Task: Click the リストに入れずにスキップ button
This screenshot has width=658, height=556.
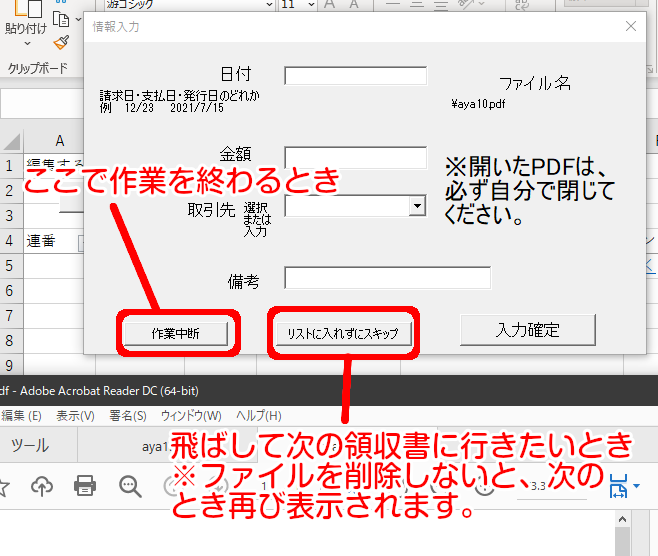Action: tap(343, 334)
